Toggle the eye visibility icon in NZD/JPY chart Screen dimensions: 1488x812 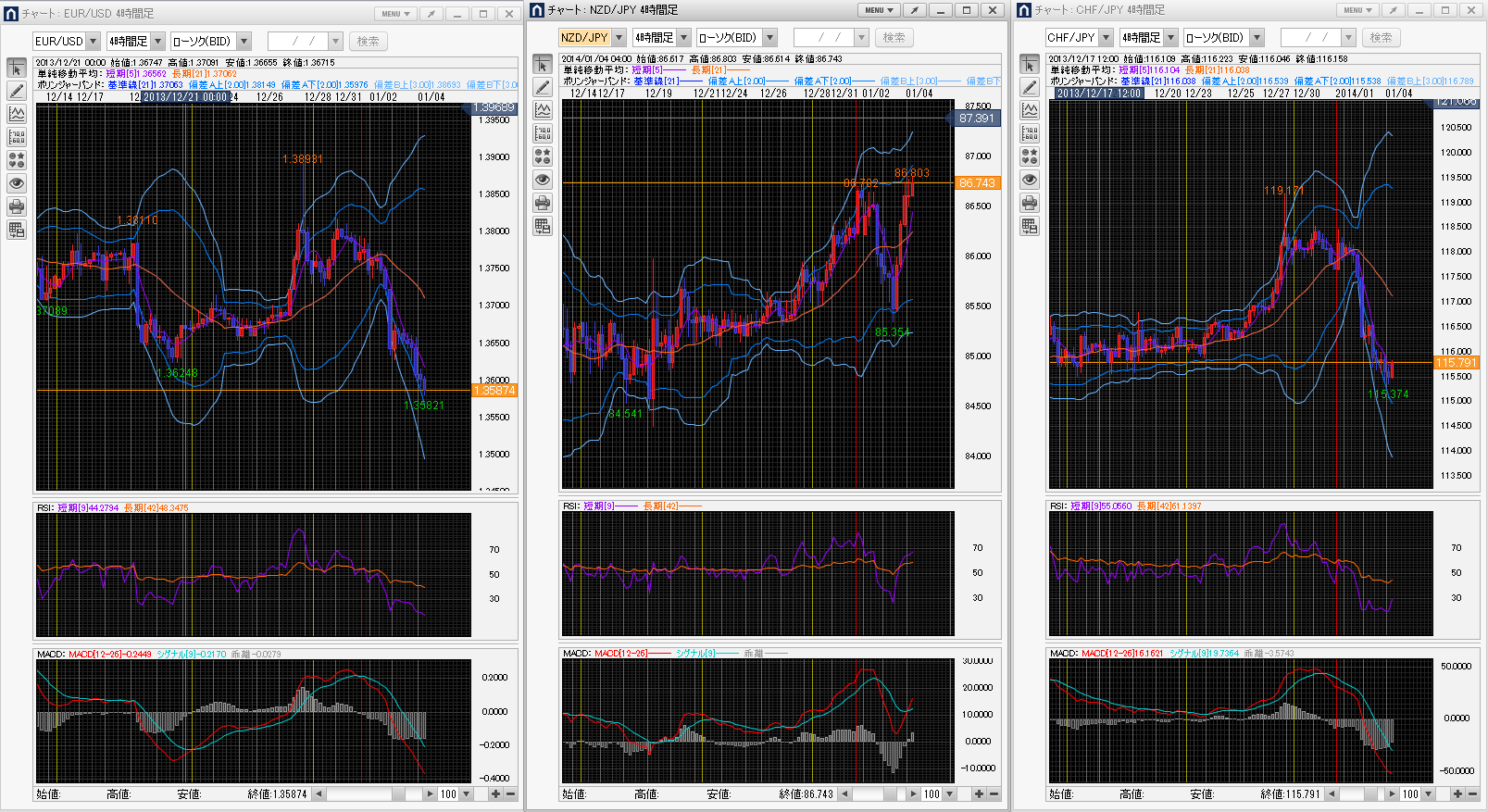(x=543, y=180)
